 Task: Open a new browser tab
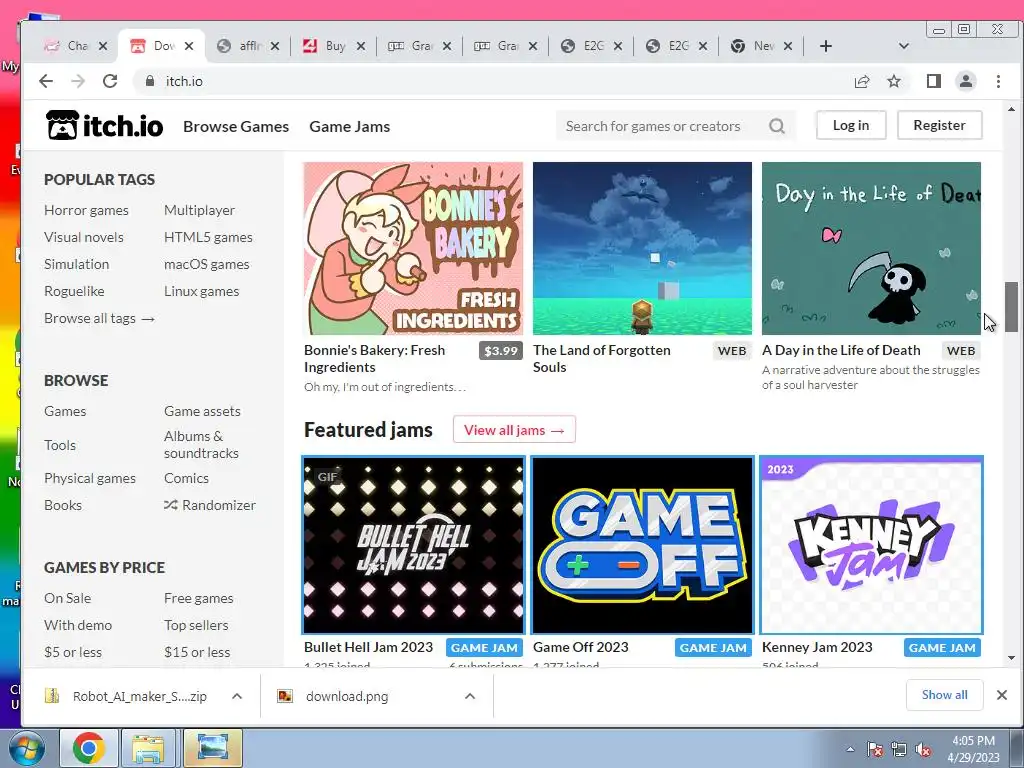(x=825, y=46)
